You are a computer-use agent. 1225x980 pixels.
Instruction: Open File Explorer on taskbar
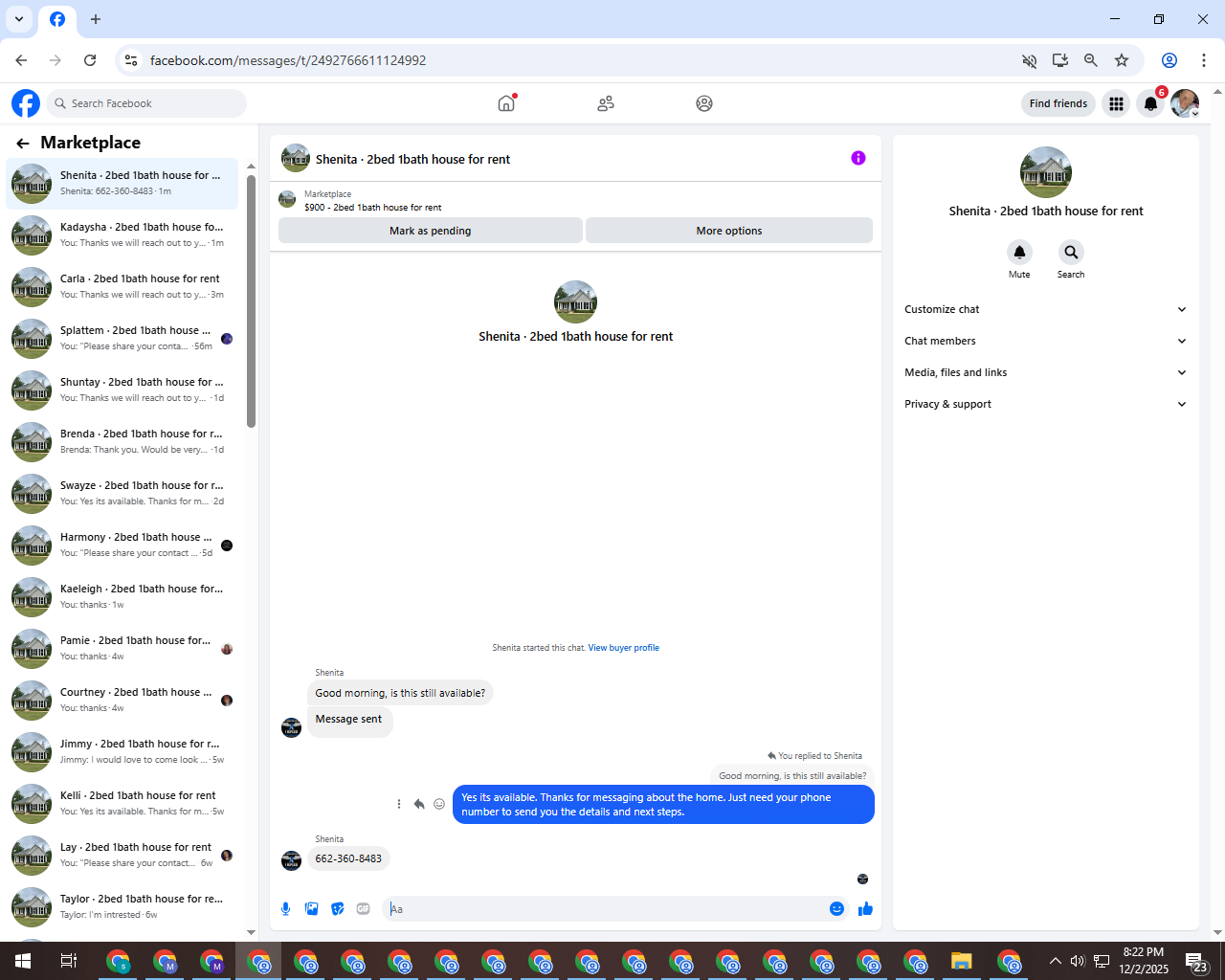click(962, 961)
